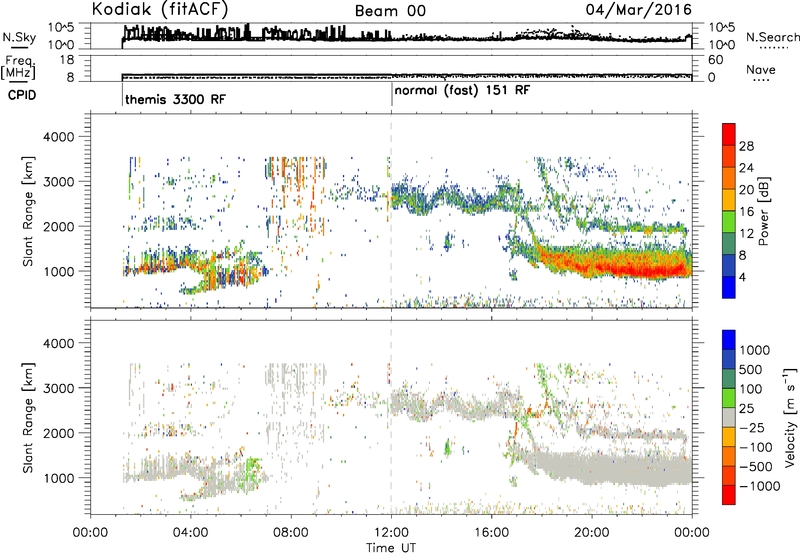Click the gray velocity band near 22:00
The width and height of the screenshot is (800, 554).
pos(641,470)
